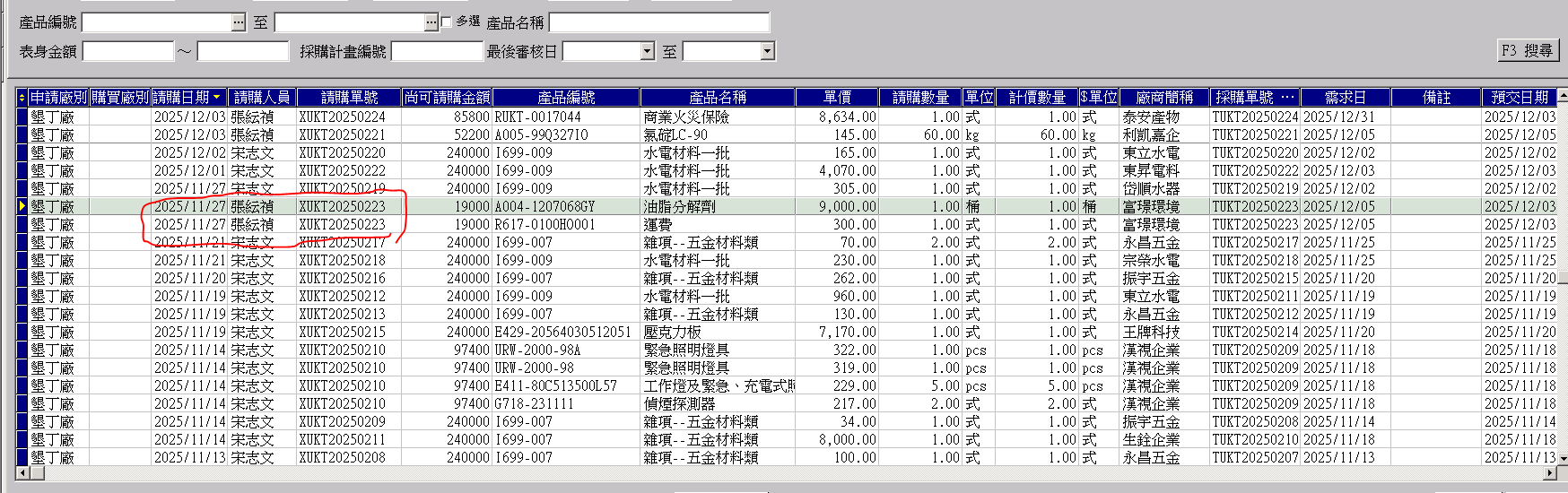The width and height of the screenshot is (1568, 493).
Task: Click the 表身金額 minimum amount field
Action: click(x=128, y=52)
